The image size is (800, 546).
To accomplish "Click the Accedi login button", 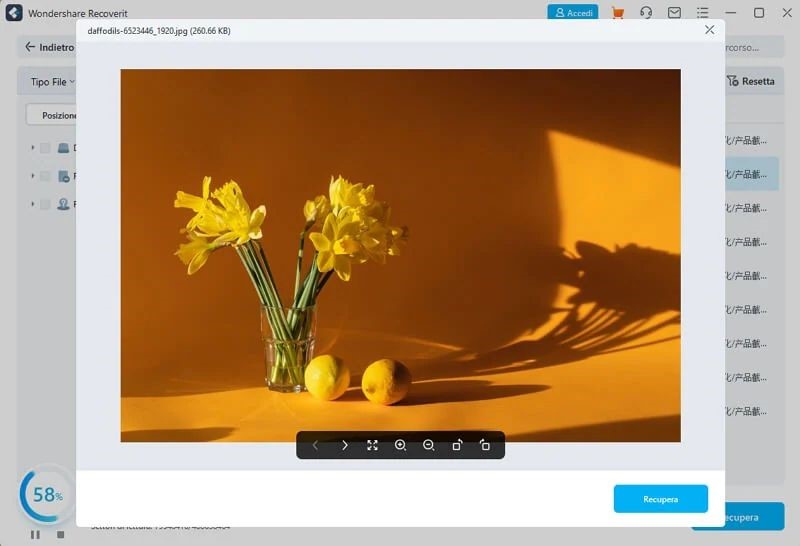I will click(573, 13).
